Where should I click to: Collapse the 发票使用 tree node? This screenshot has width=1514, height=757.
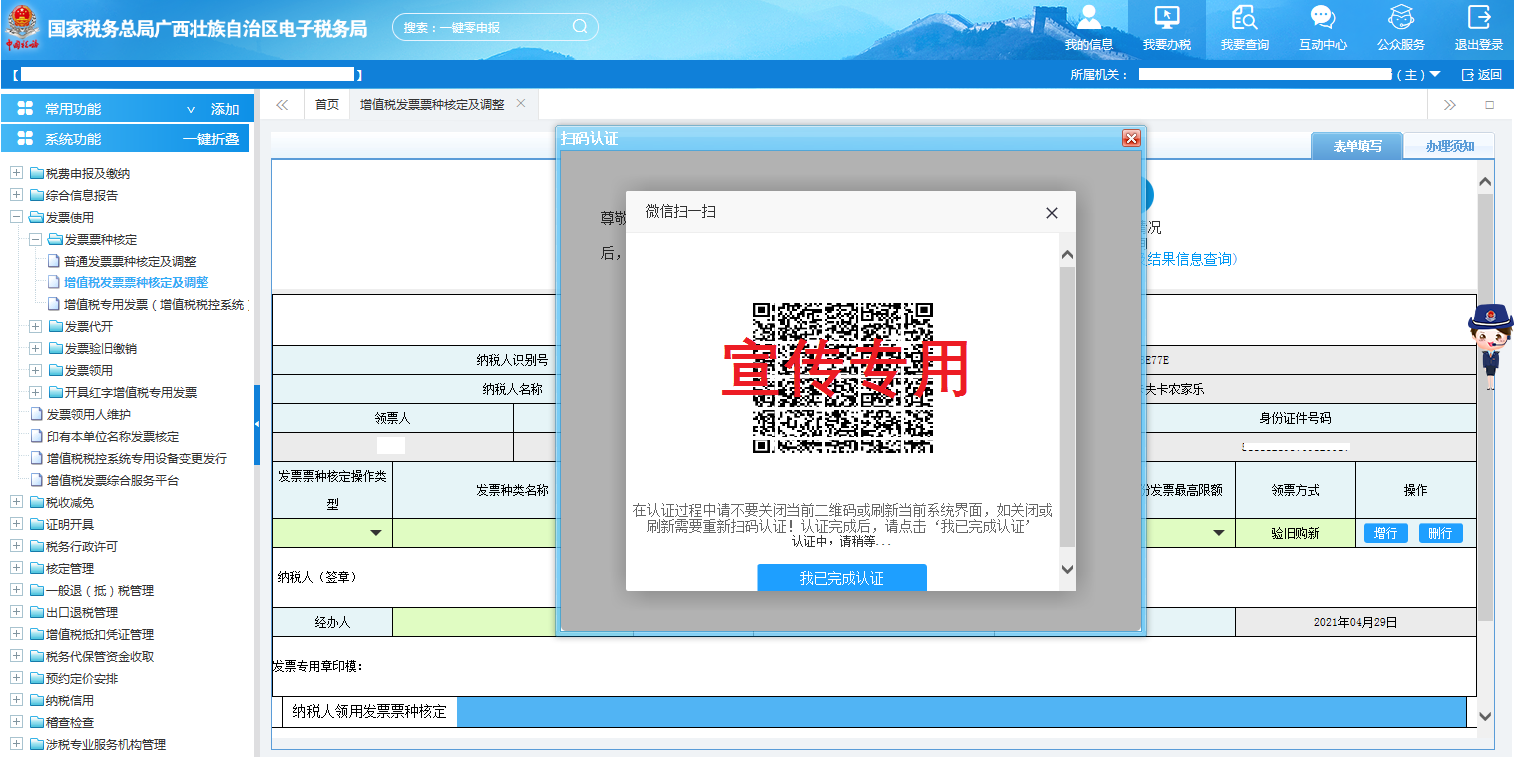[x=16, y=217]
